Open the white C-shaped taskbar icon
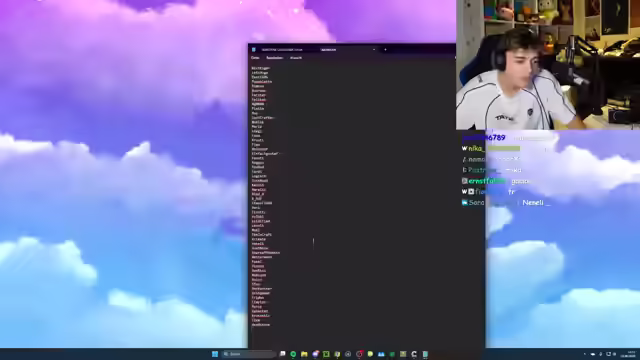Viewport: 640px width, 360px height. coord(414,354)
